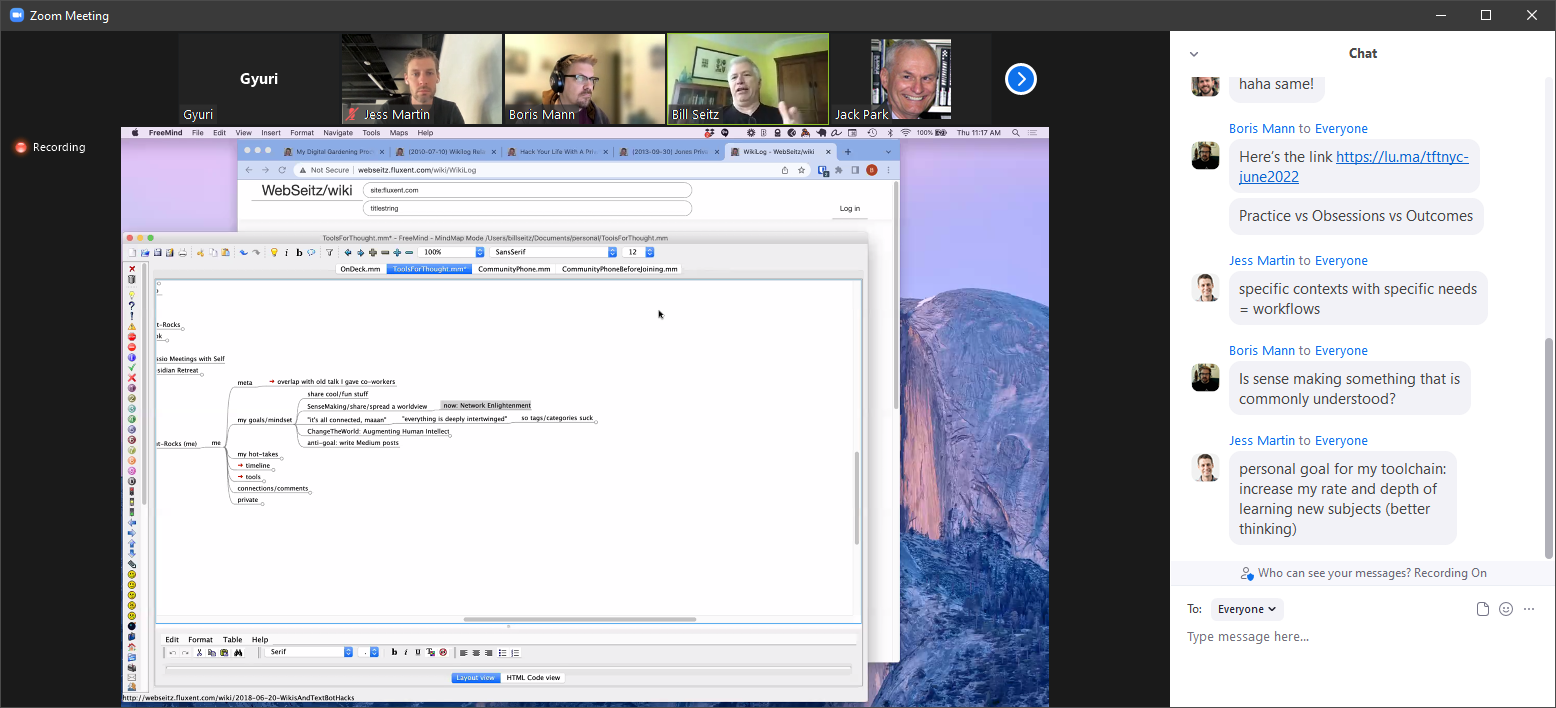The height and width of the screenshot is (708, 1556).
Task: Click Boris Mann's avatar beside lu.ma link message
Action: (1206, 155)
